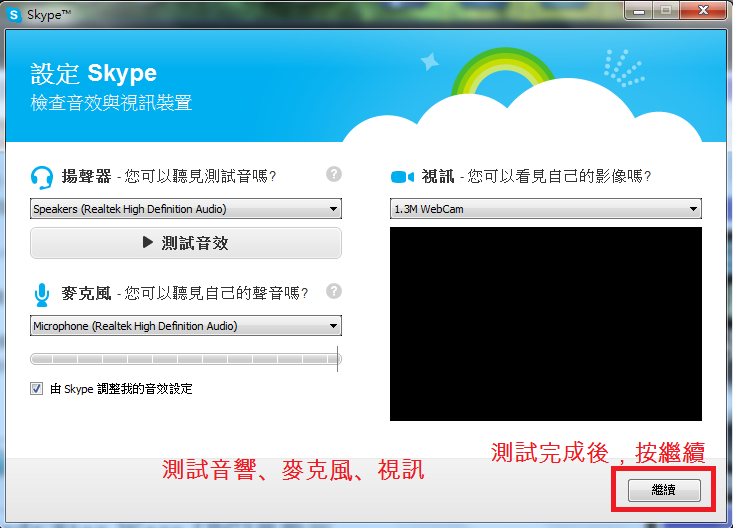
Task: Open the Microphone (Realtek High Definition Audio) dropdown
Action: point(186,325)
